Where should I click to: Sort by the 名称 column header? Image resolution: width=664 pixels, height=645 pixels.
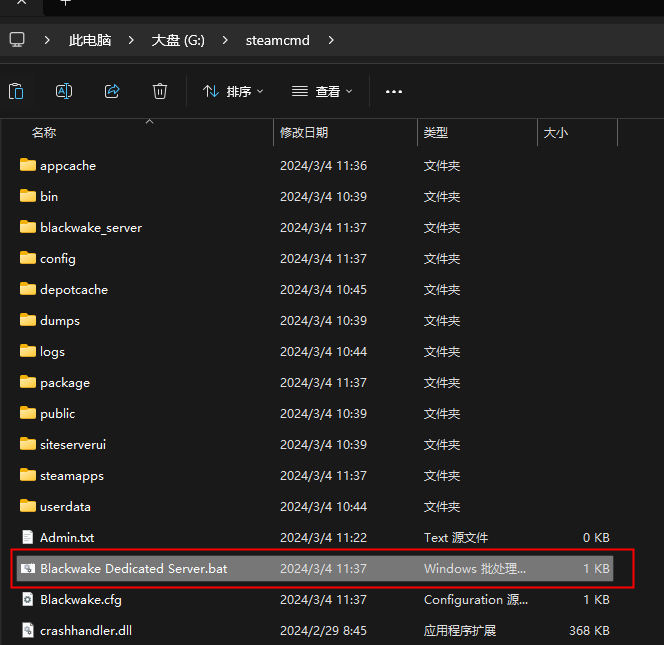coord(44,133)
